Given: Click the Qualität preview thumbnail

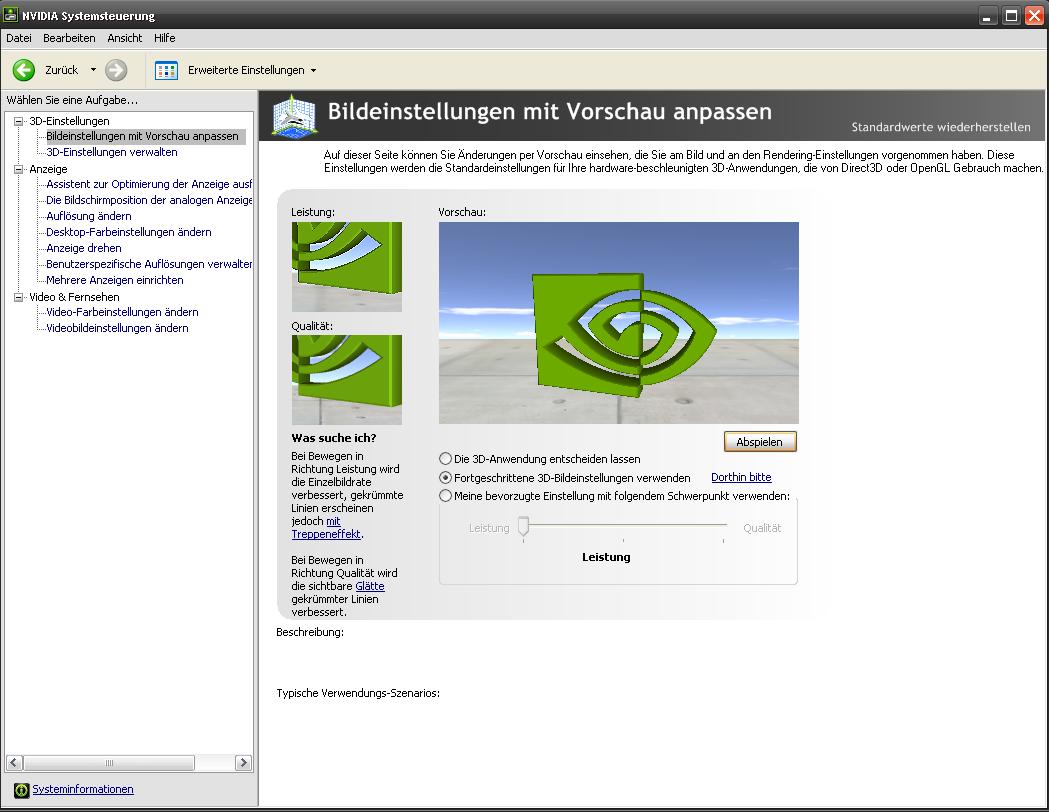Looking at the screenshot, I should coord(347,380).
